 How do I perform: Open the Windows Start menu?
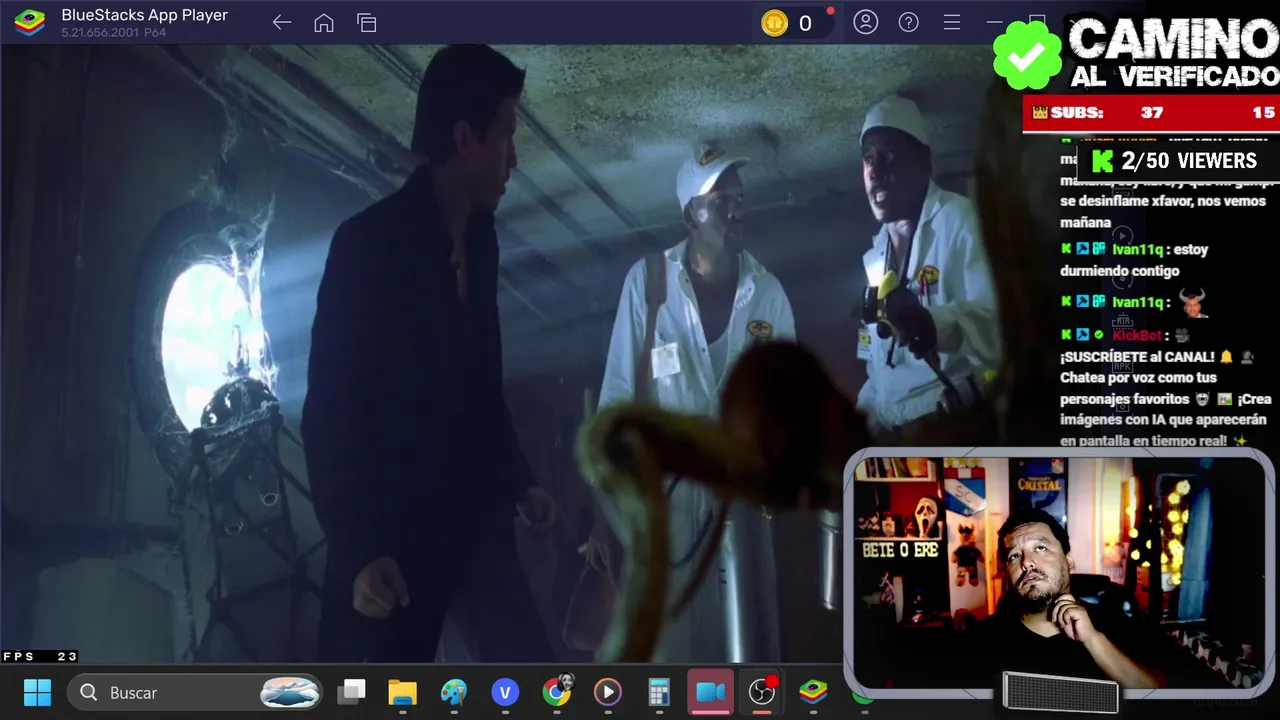(37, 692)
